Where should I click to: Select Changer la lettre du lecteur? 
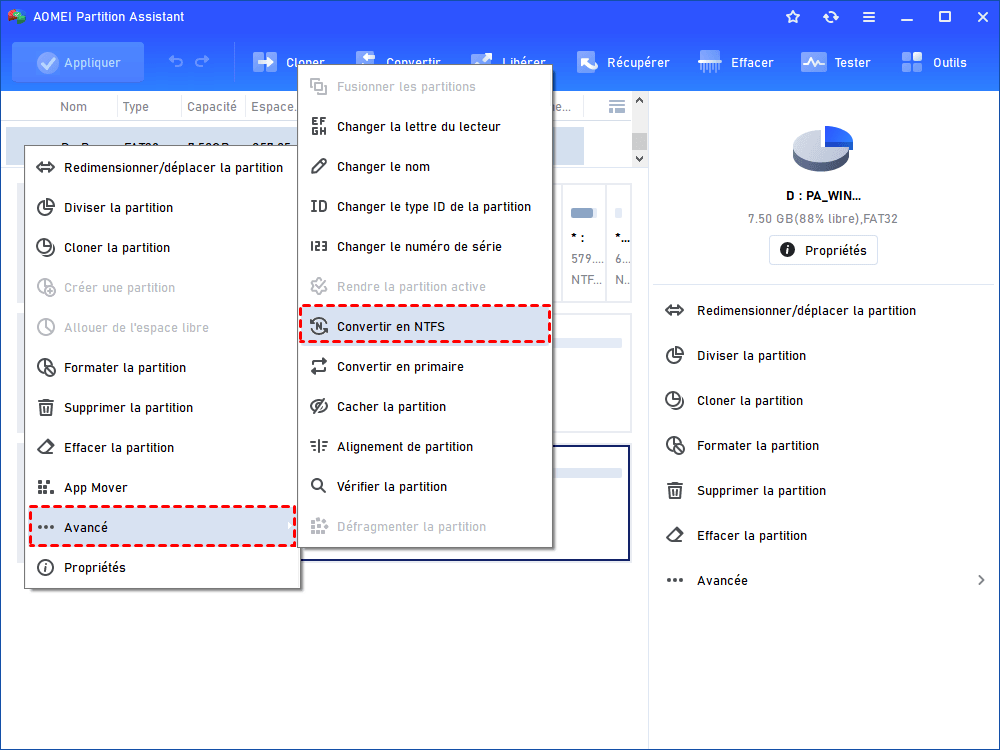pos(425,127)
